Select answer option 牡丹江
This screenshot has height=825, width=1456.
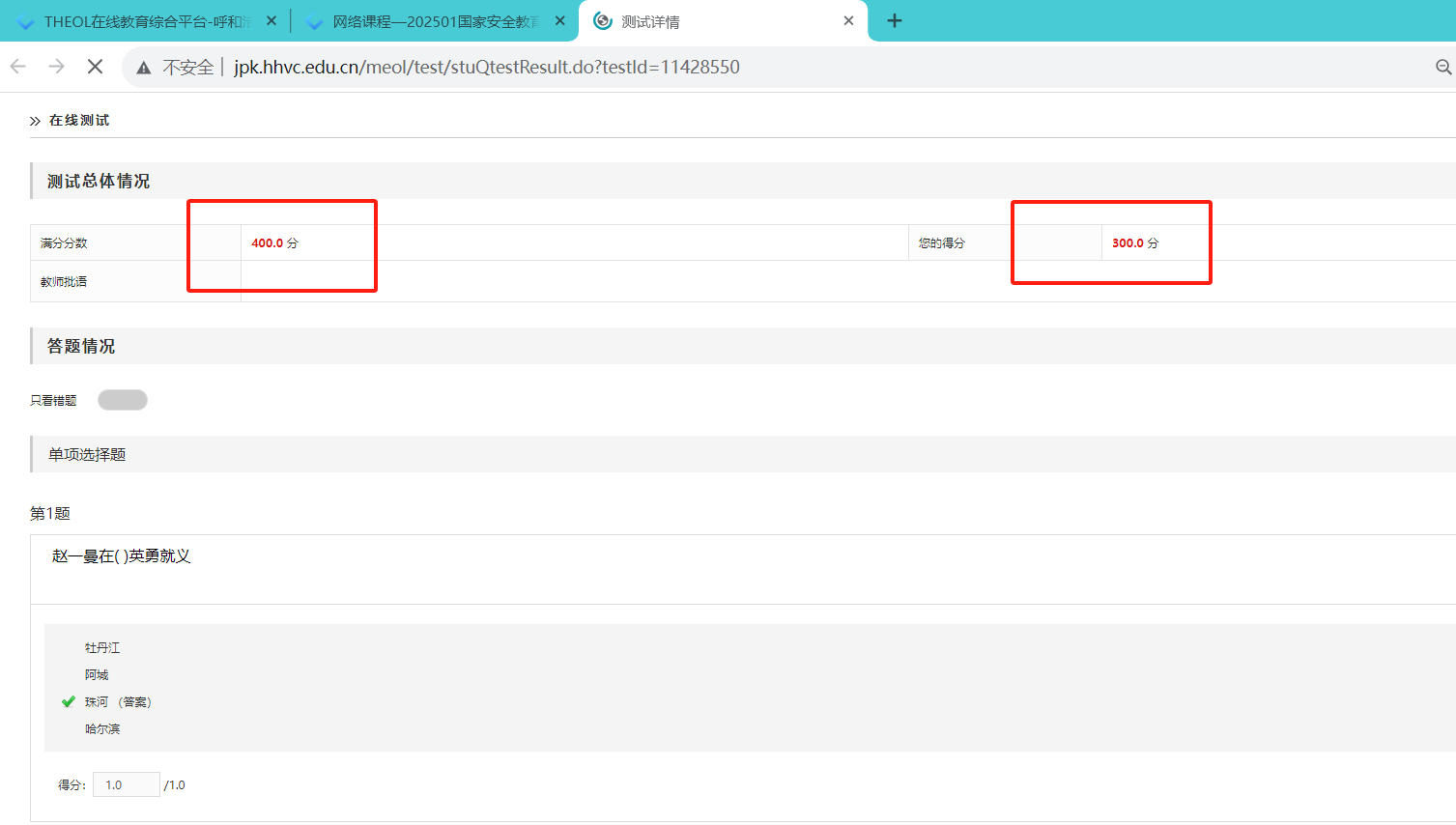tap(102, 648)
